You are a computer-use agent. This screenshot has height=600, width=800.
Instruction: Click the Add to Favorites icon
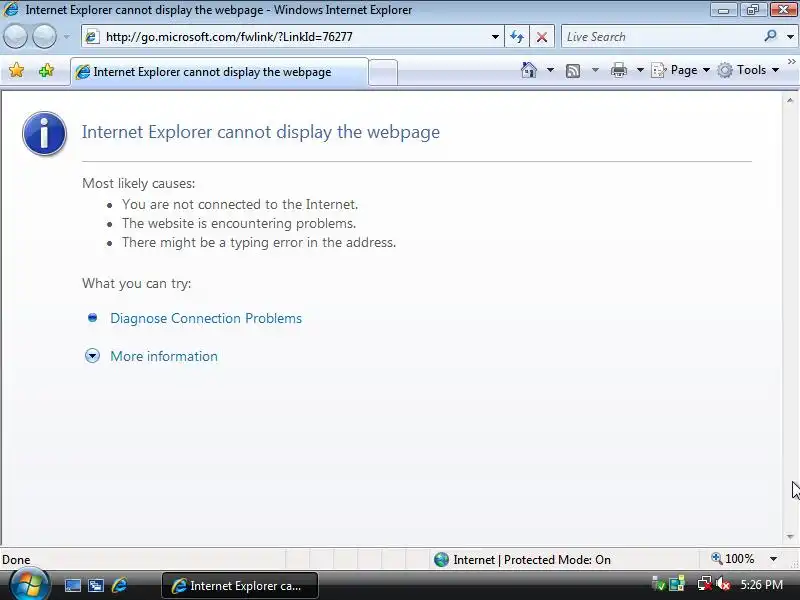coord(46,70)
